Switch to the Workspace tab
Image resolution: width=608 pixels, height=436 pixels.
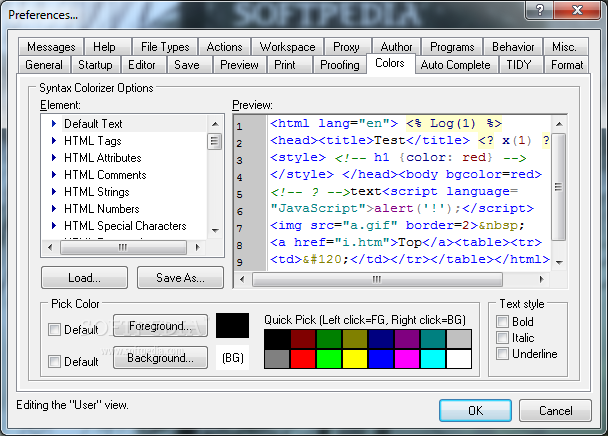tap(287, 47)
